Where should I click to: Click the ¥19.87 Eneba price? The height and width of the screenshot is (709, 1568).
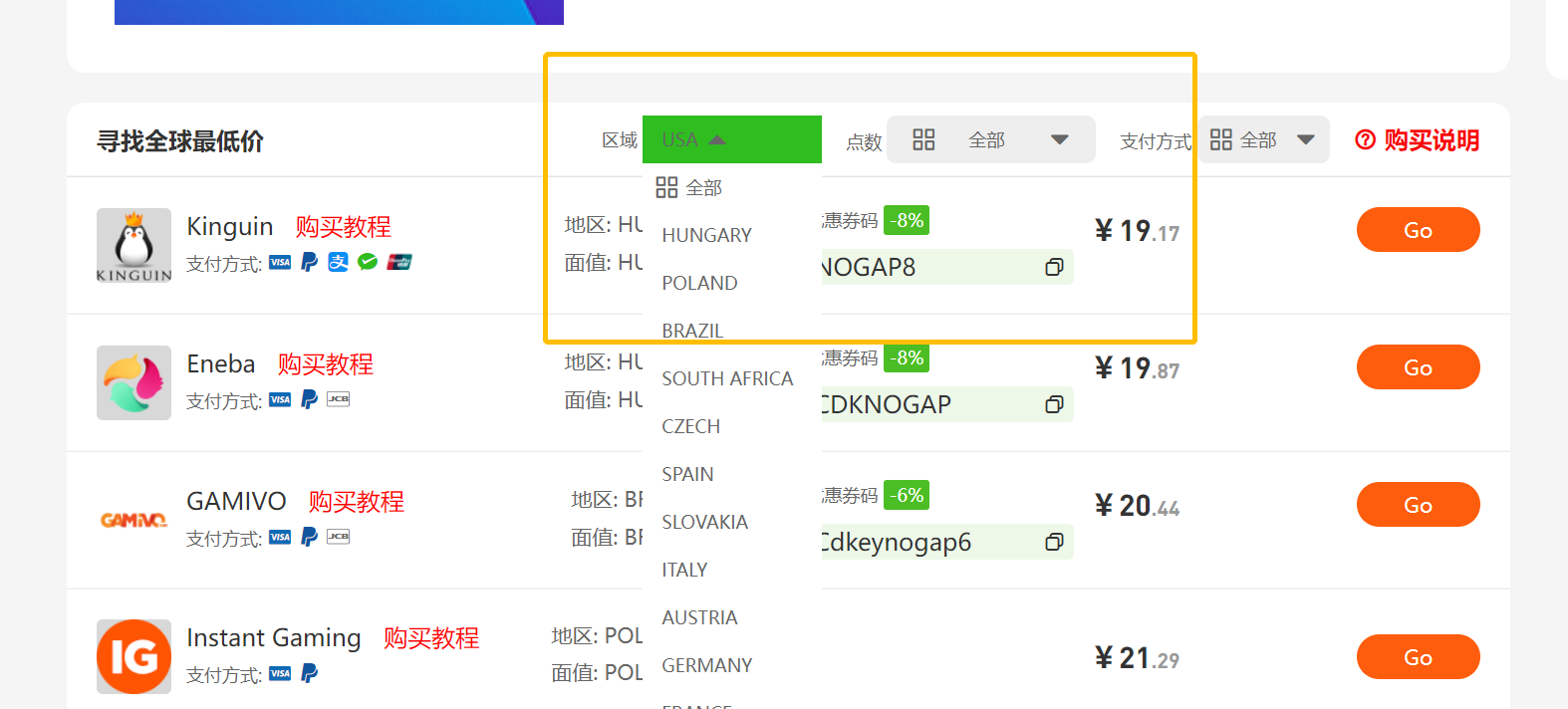(x=1137, y=369)
